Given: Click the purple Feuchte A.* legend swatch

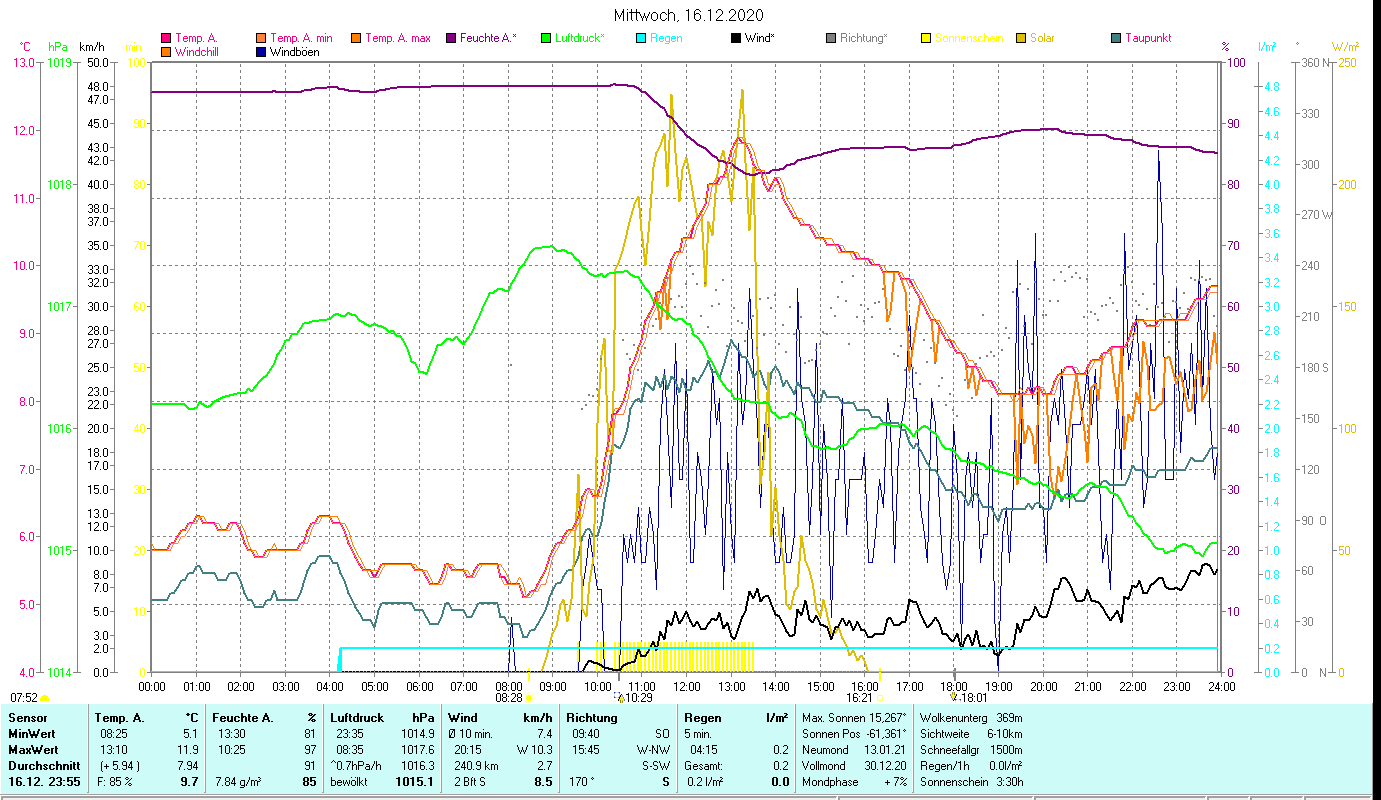Looking at the screenshot, I should click(451, 39).
